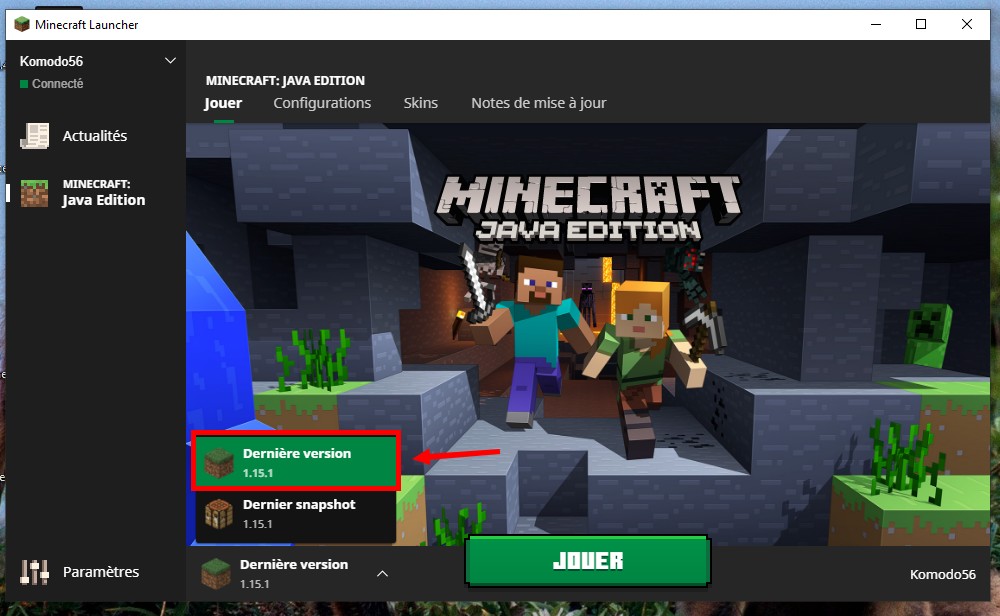Select Minecraft: Java Edition in sidebar
The height and width of the screenshot is (616, 1000).
[96, 193]
